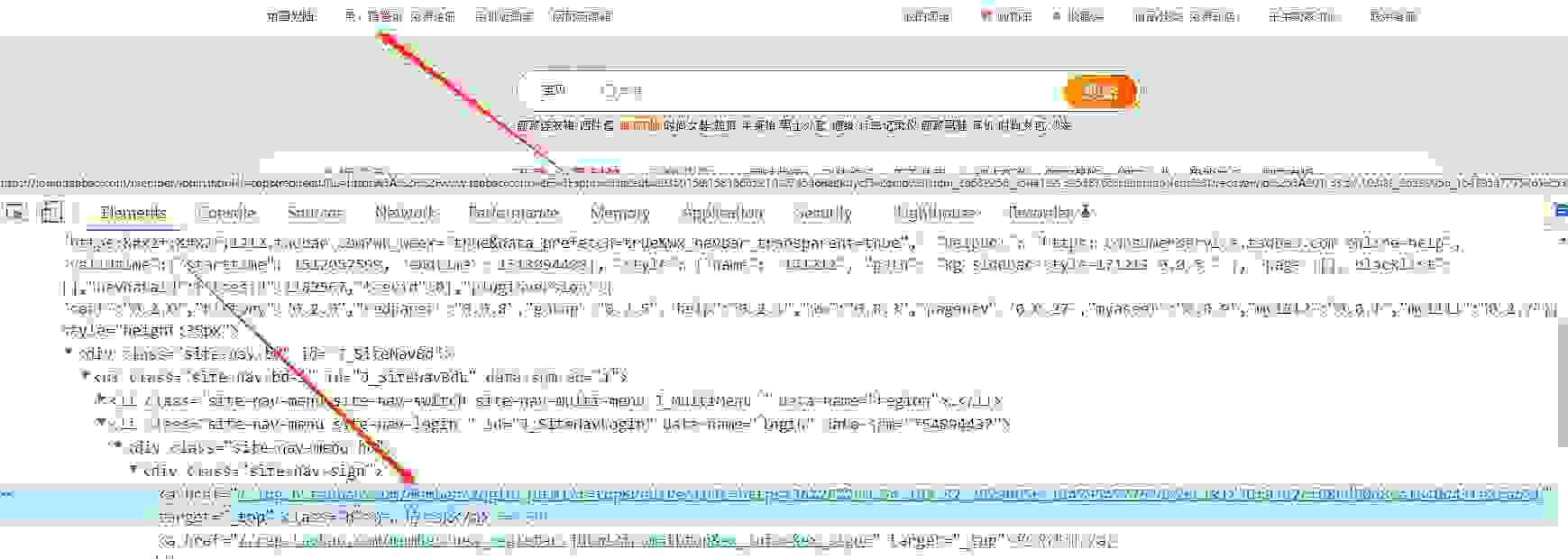
Task: Select the Memory tab
Action: coord(620,213)
